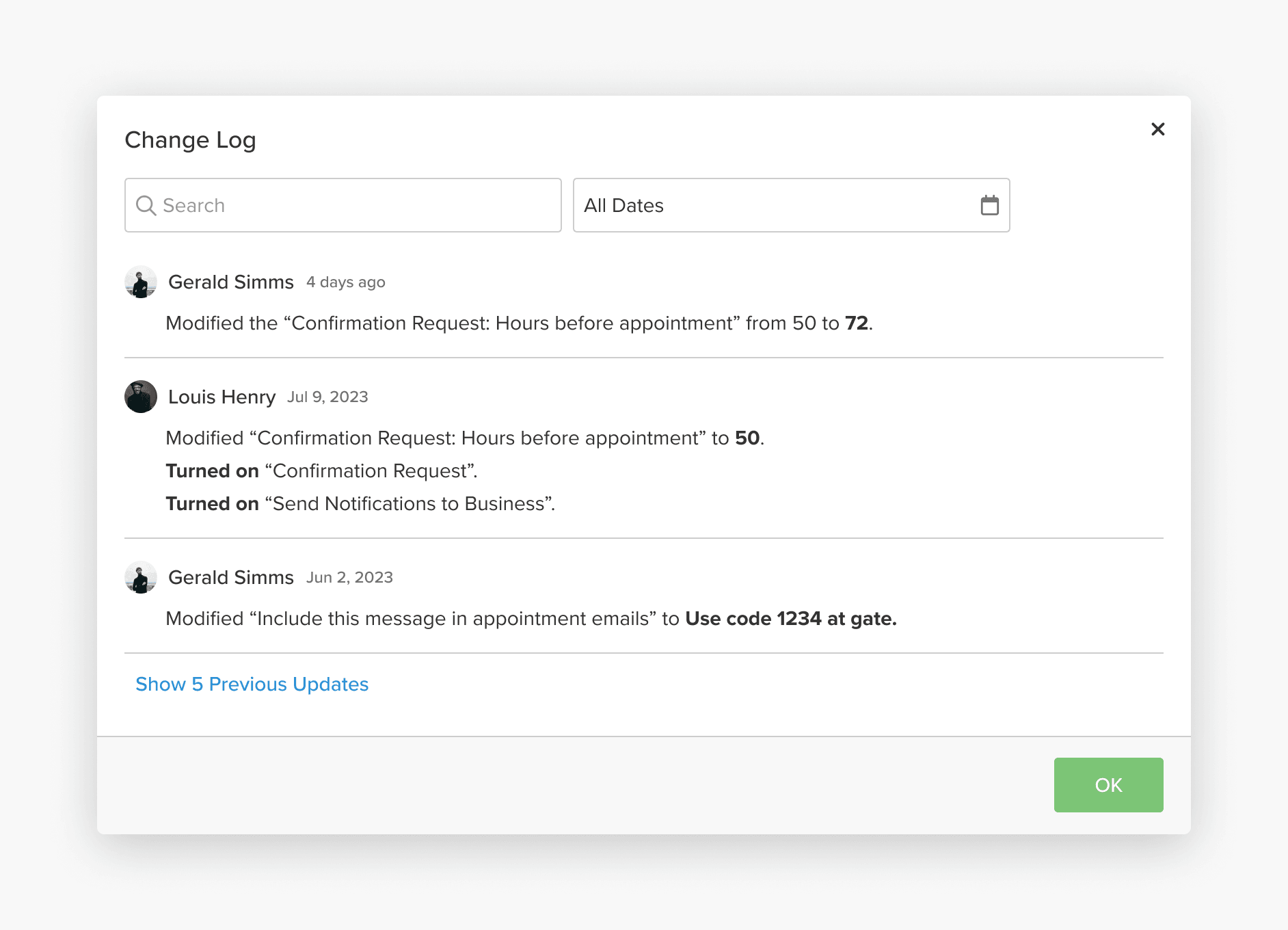Click the search magnifier icon
Viewport: 1288px width, 930px height.
click(x=146, y=205)
